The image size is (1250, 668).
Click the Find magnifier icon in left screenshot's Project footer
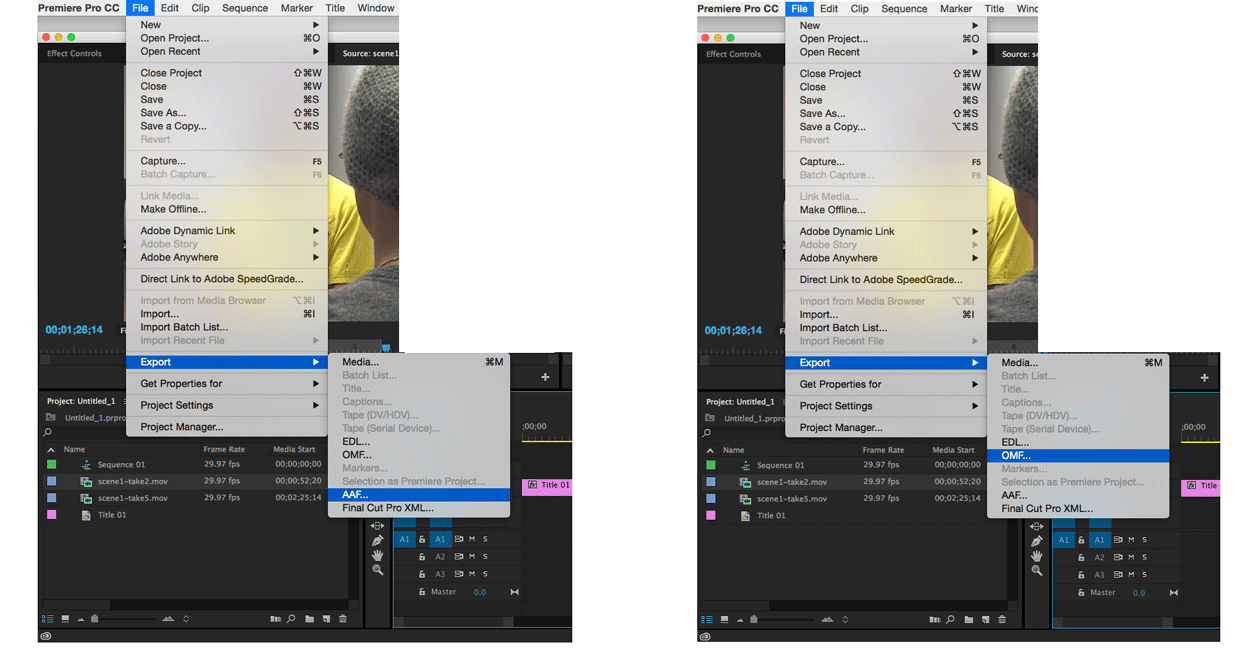(x=291, y=619)
